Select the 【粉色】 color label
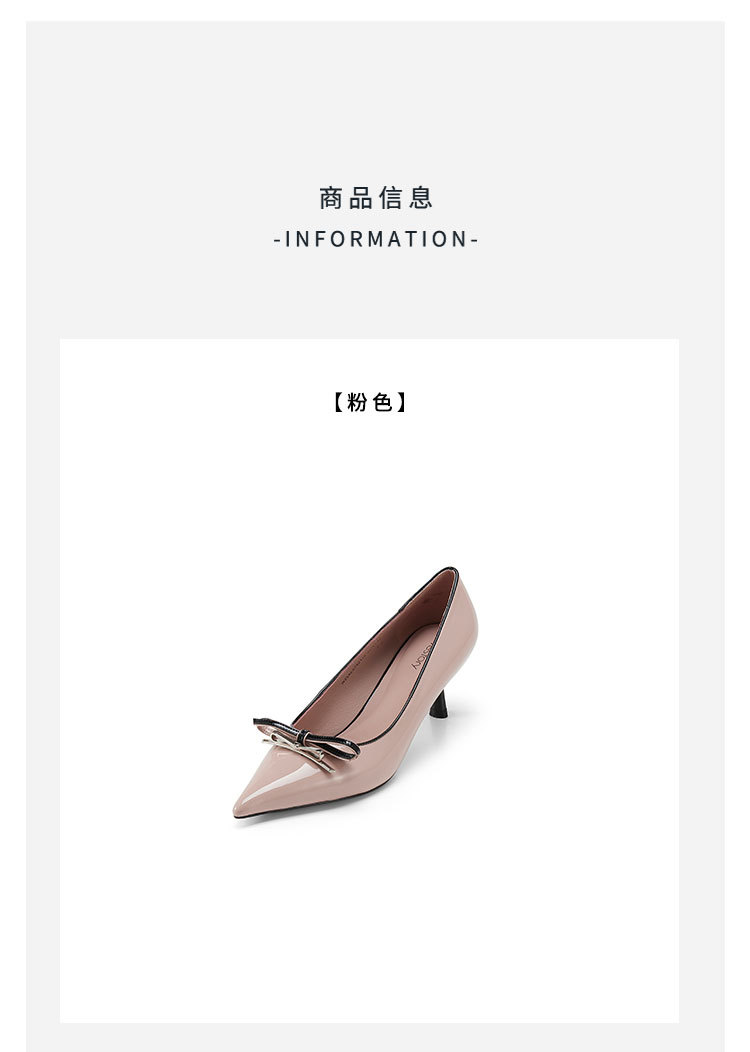Viewport: 750px width, 1052px height. [x=370, y=402]
